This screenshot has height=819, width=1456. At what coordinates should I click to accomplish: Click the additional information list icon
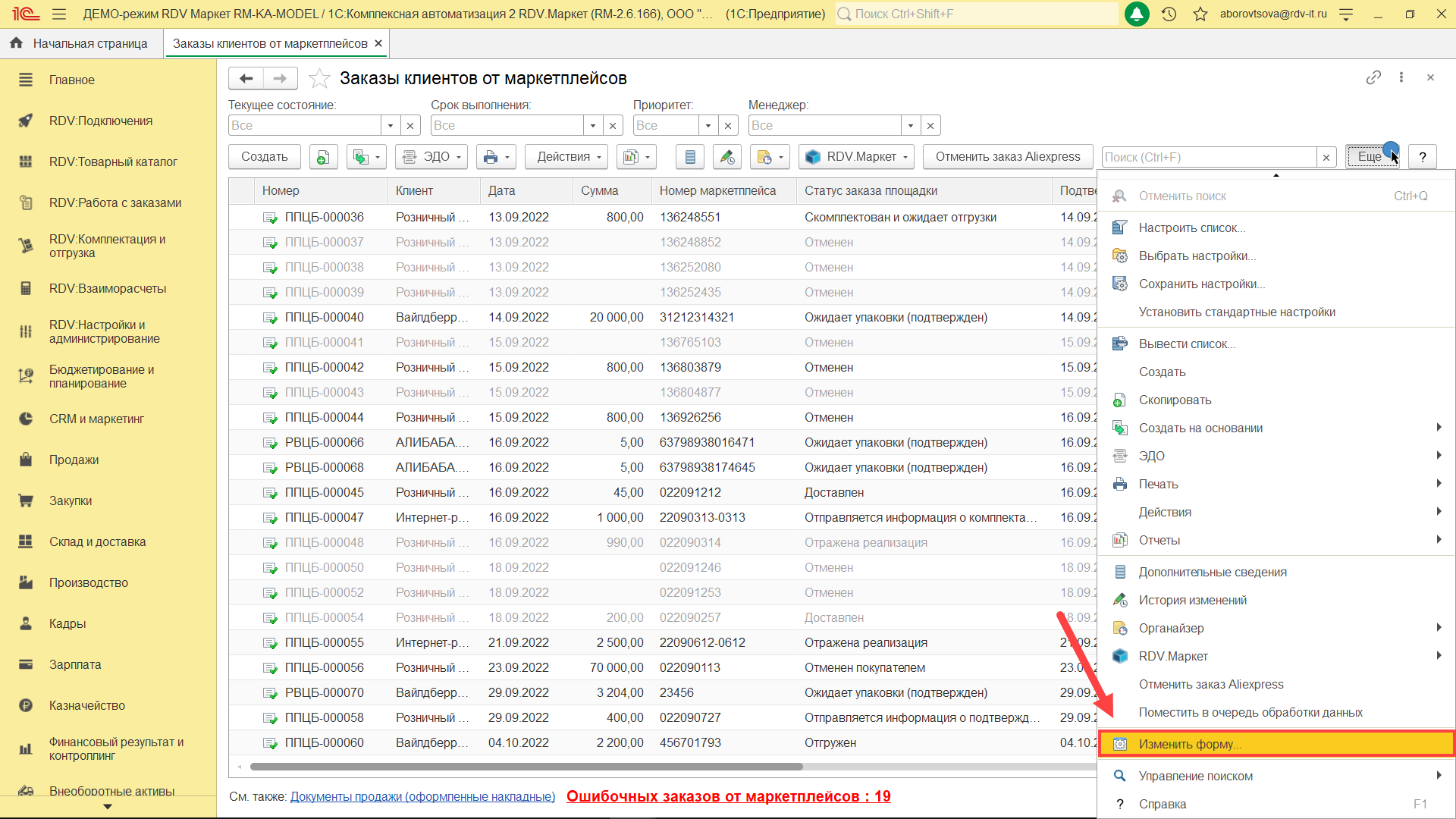coord(689,157)
